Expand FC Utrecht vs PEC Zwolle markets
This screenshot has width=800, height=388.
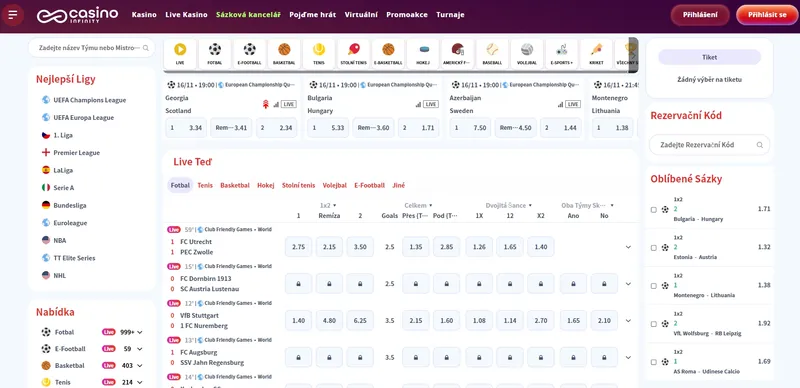click(x=628, y=247)
